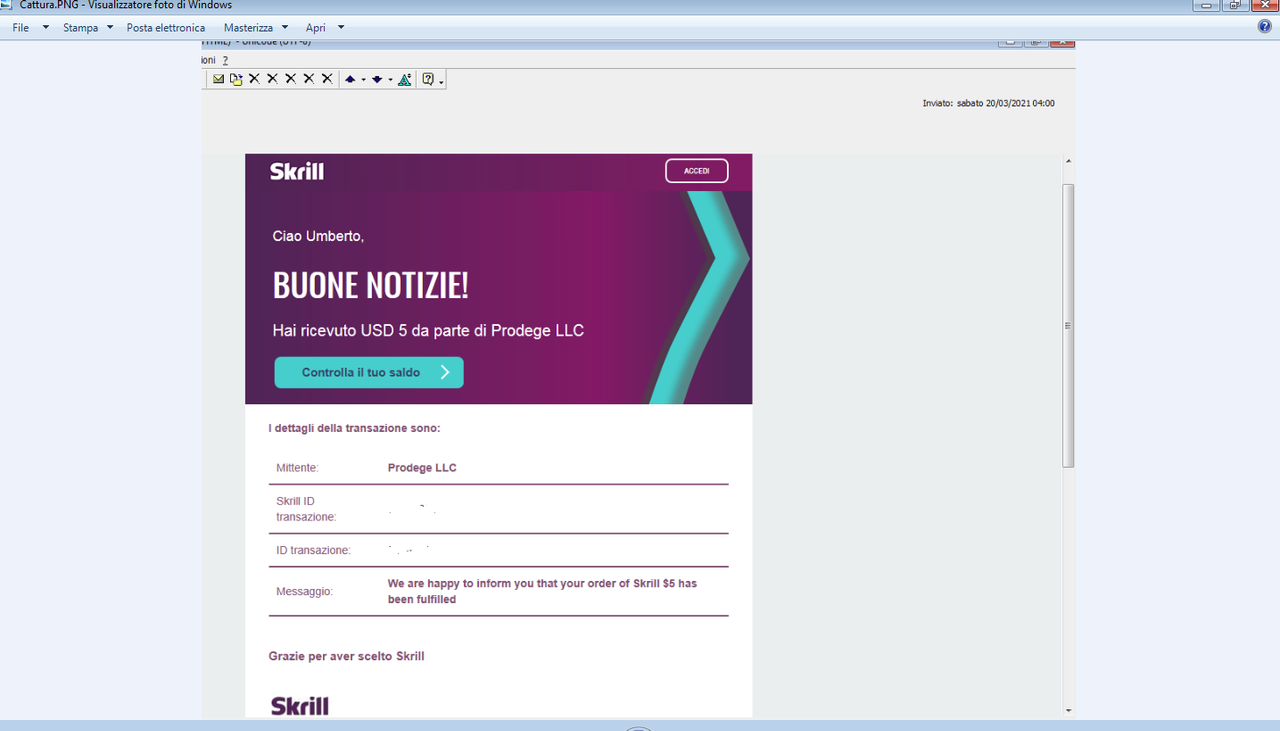
Task: Click the X icon right after the folder icon
Action: pos(254,79)
